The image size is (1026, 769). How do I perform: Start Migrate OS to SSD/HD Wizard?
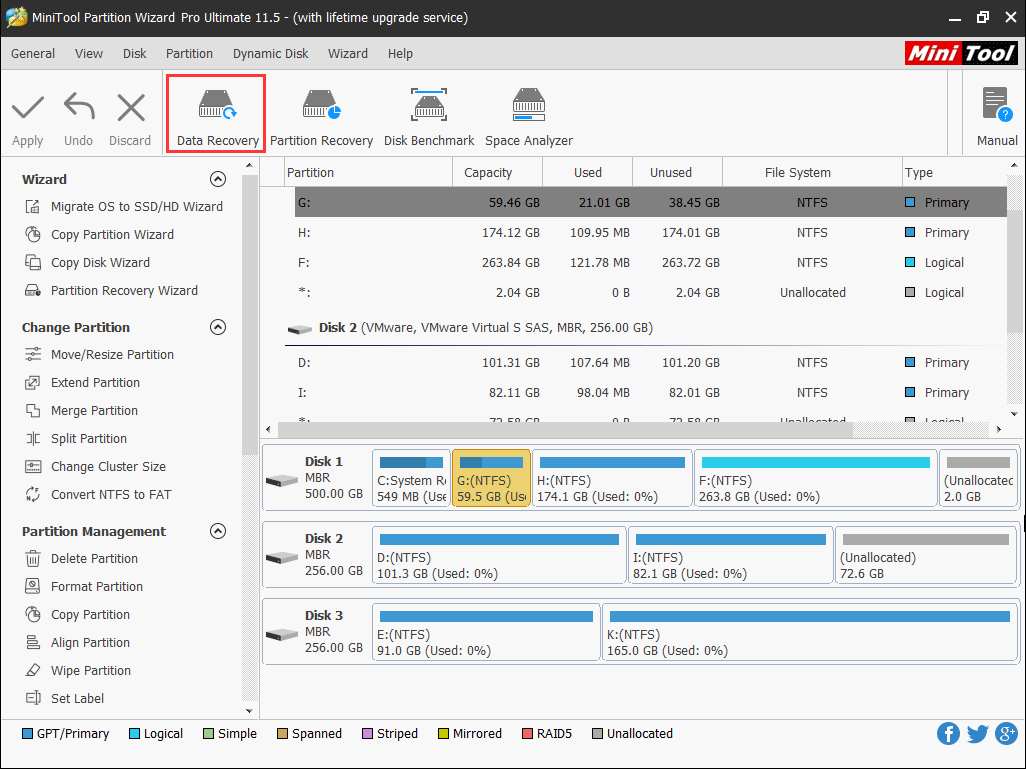pyautogui.click(x=124, y=207)
